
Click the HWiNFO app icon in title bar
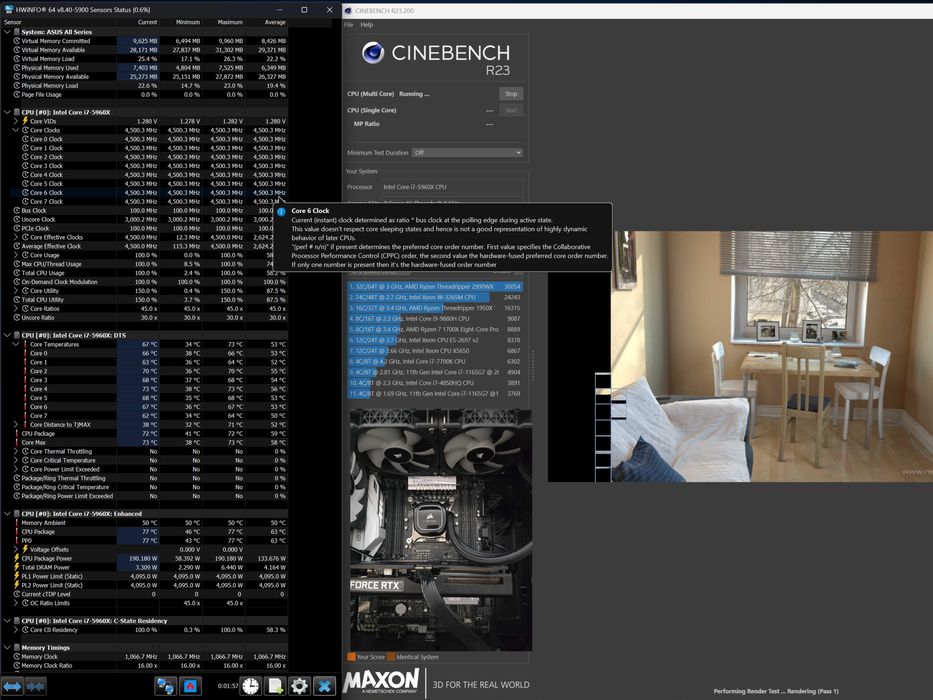click(x=8, y=10)
